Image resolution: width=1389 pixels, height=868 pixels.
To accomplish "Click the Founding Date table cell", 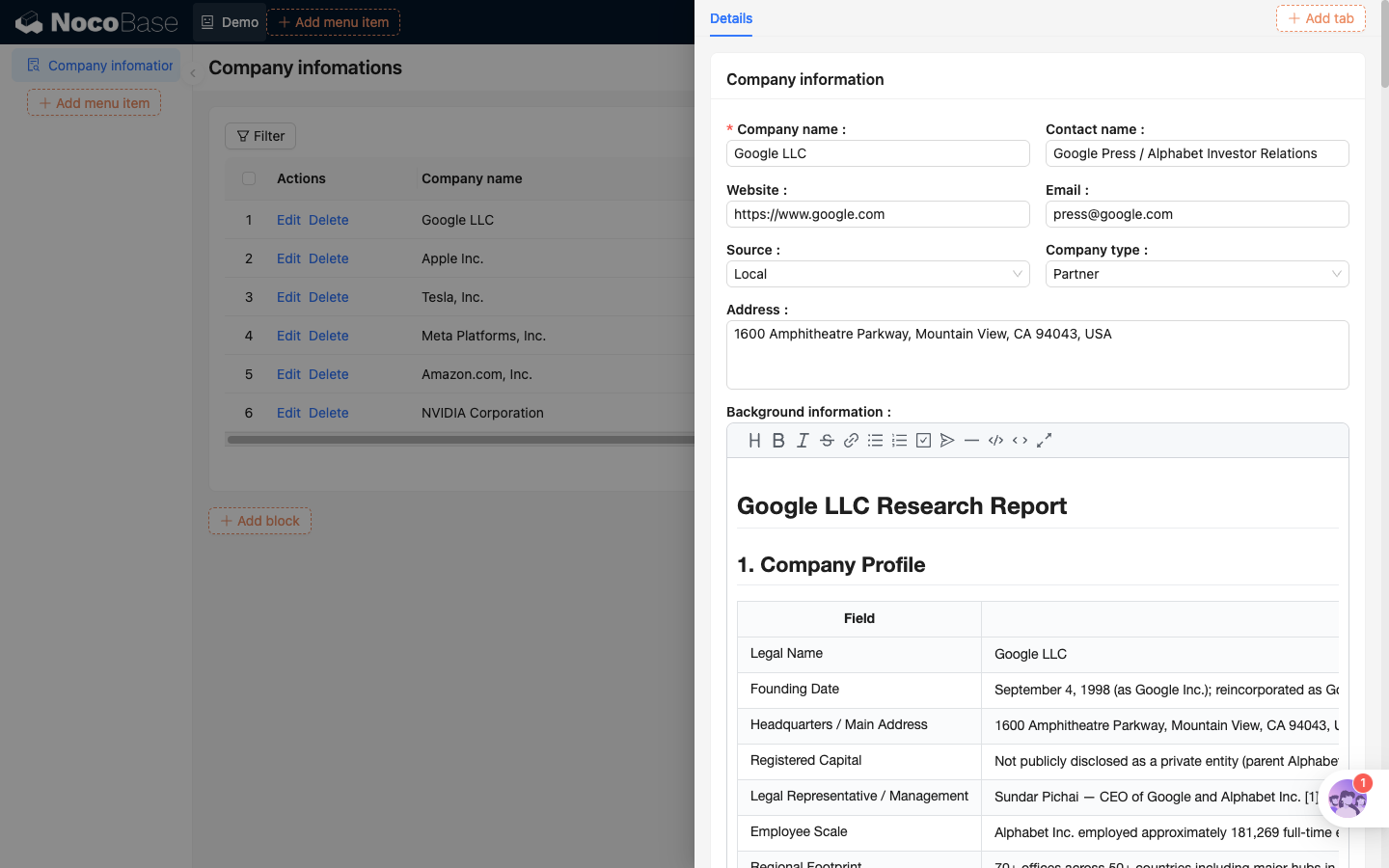I will click(859, 690).
